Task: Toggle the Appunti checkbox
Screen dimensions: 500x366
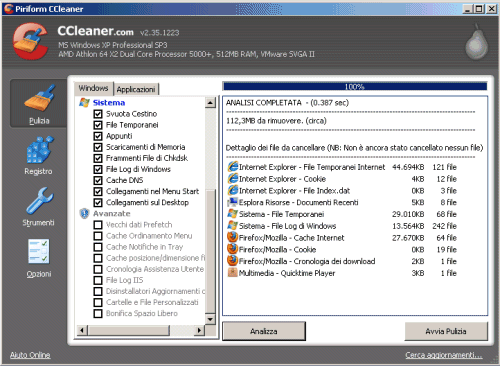Action: 98,136
